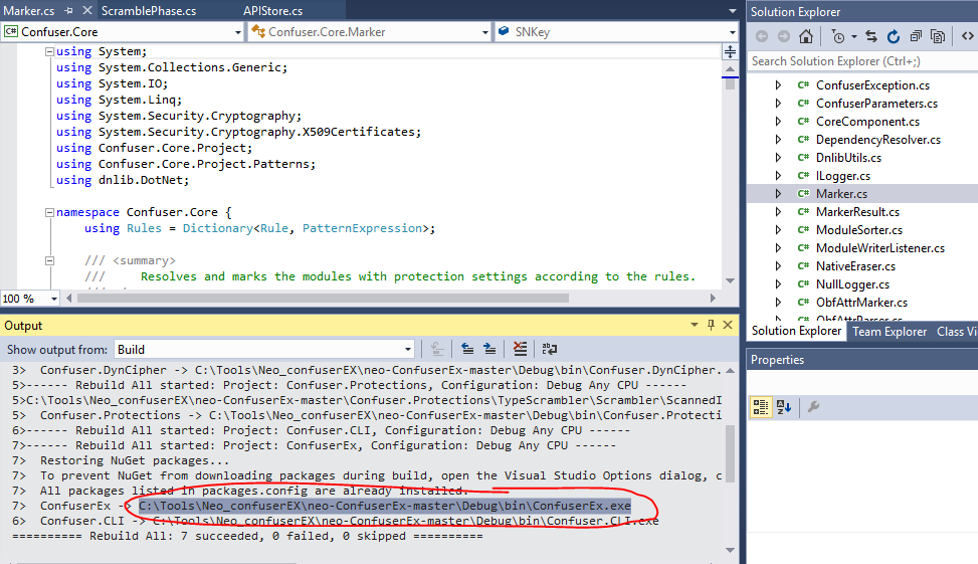Open the Pending Changes Filter dropdown arrow
Image resolution: width=978 pixels, height=564 pixels.
pos(854,37)
